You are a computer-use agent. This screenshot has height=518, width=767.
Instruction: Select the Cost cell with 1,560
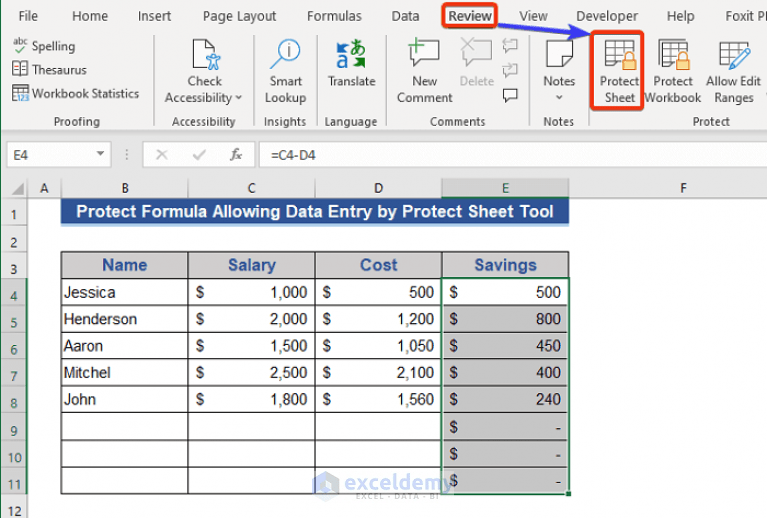pyautogui.click(x=378, y=400)
